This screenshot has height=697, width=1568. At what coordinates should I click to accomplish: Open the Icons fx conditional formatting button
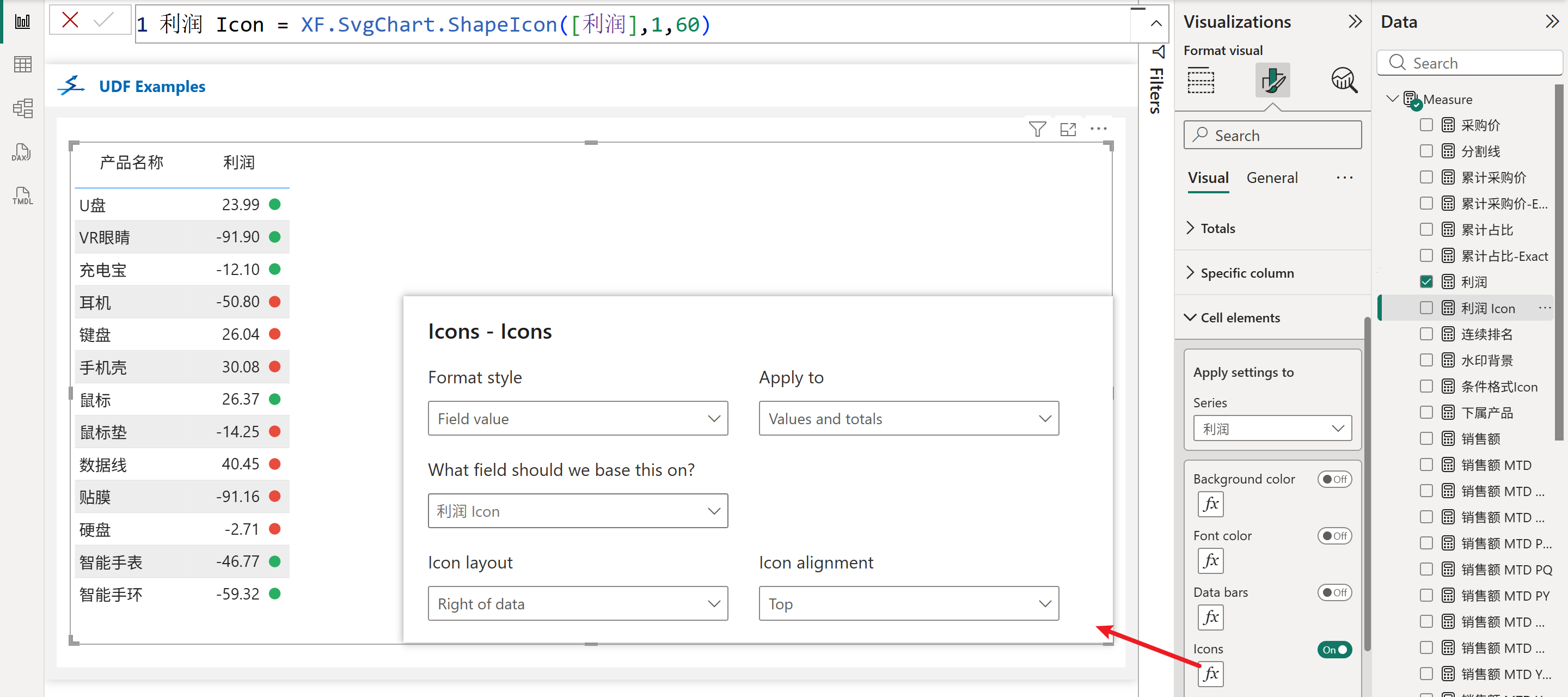pyautogui.click(x=1211, y=673)
